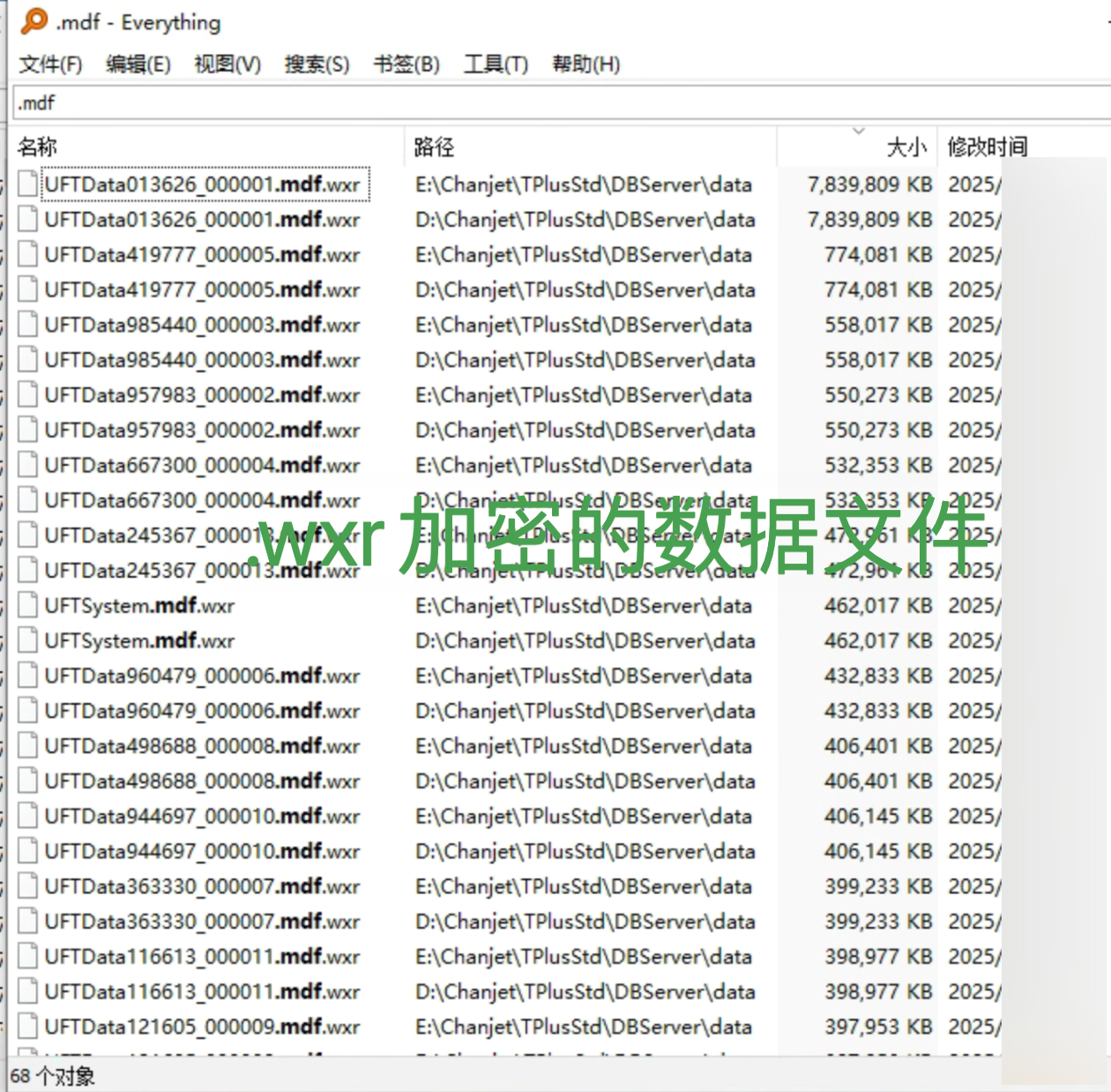
Task: Click the 68 个对象 status bar text
Action: tap(53, 1076)
